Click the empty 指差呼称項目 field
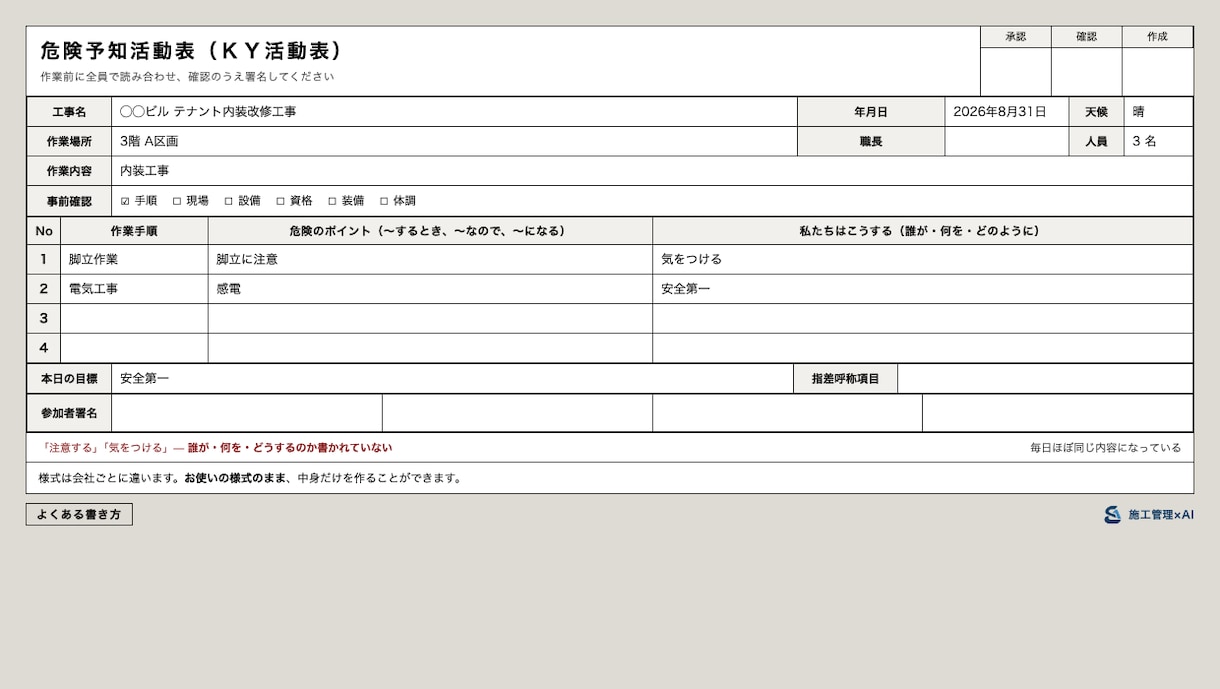The width and height of the screenshot is (1220, 689). (1045, 379)
